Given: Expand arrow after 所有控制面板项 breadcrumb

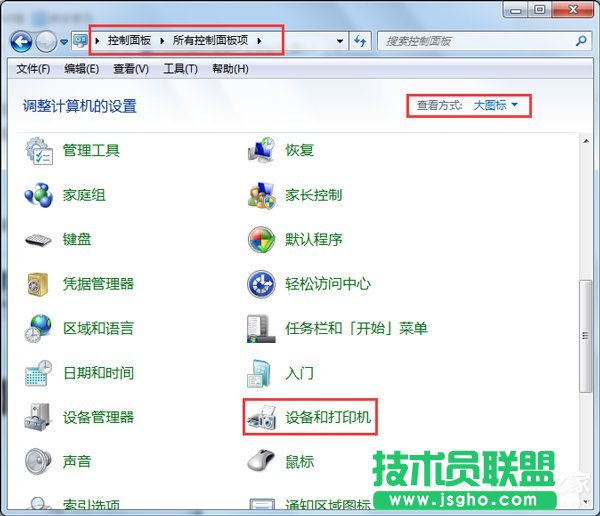Looking at the screenshot, I should (259, 41).
